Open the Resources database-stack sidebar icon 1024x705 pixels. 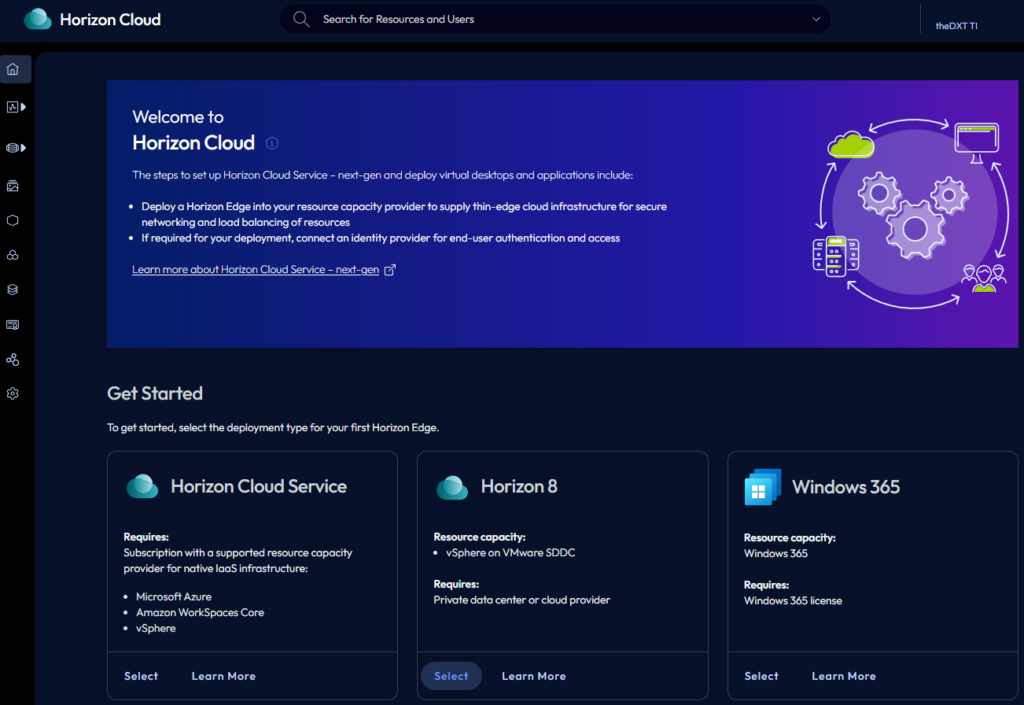[12, 148]
